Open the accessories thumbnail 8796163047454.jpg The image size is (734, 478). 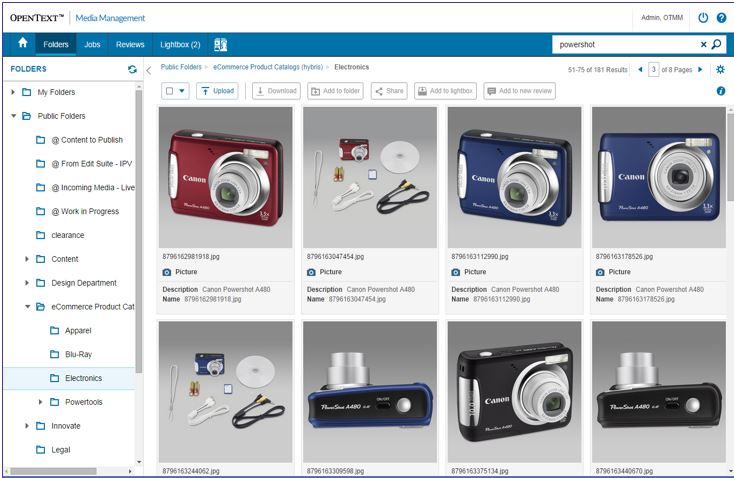coord(370,177)
